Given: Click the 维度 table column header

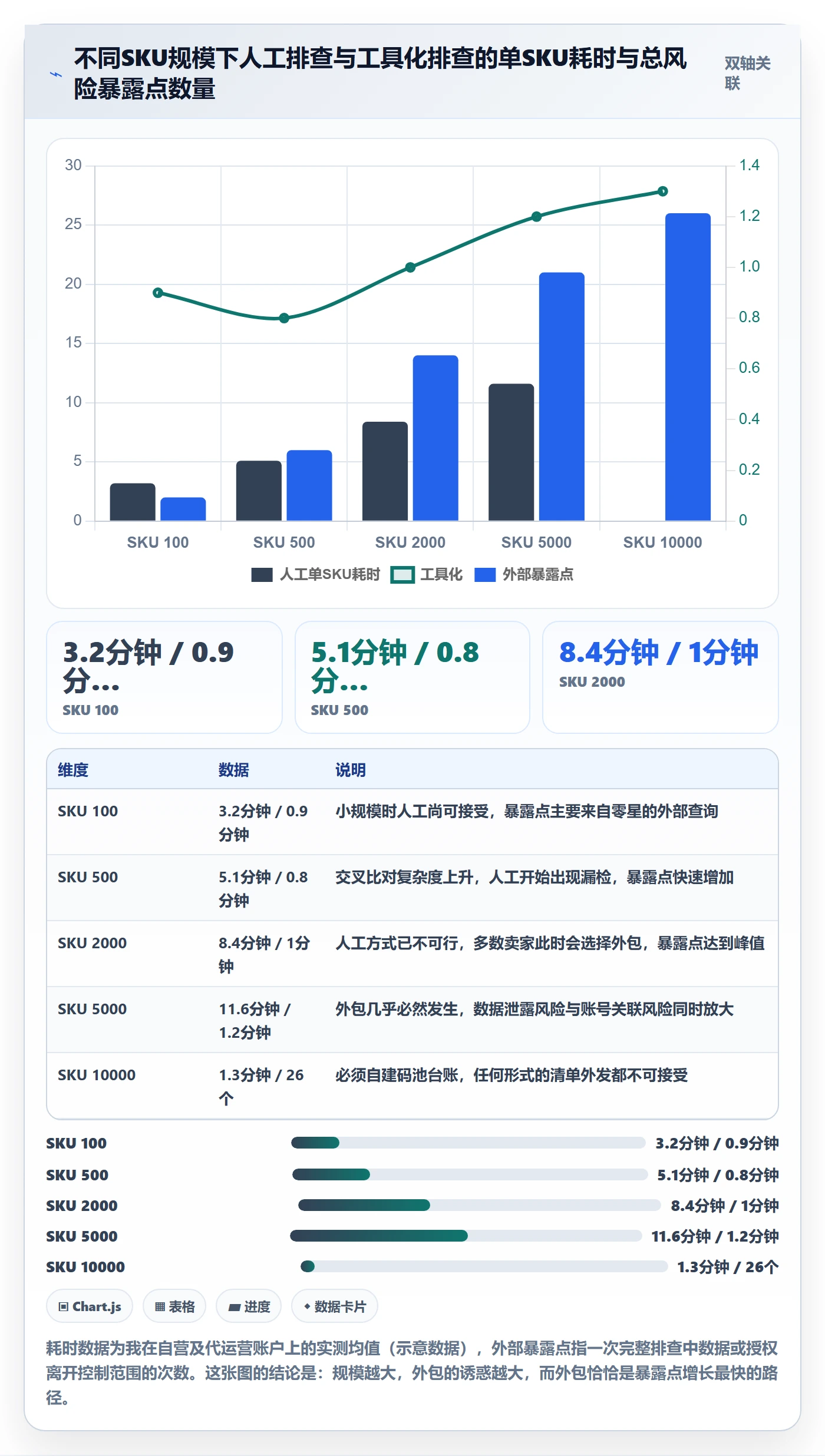Looking at the screenshot, I should [73, 770].
